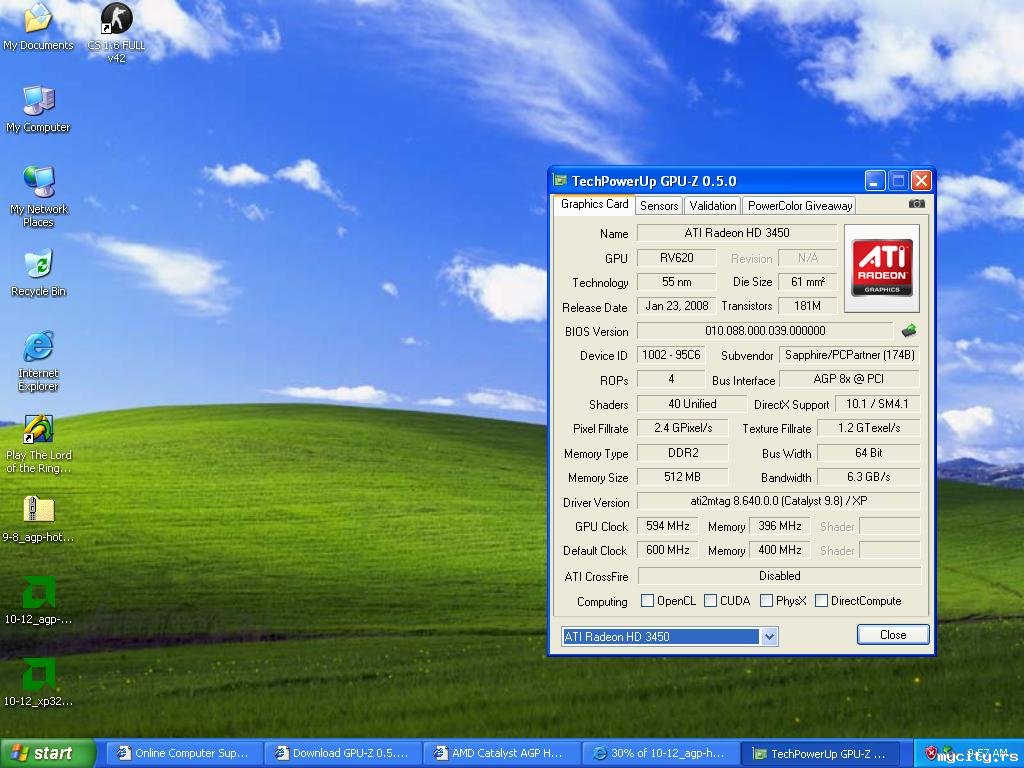Open the My Documents desktop icon

pos(38,20)
